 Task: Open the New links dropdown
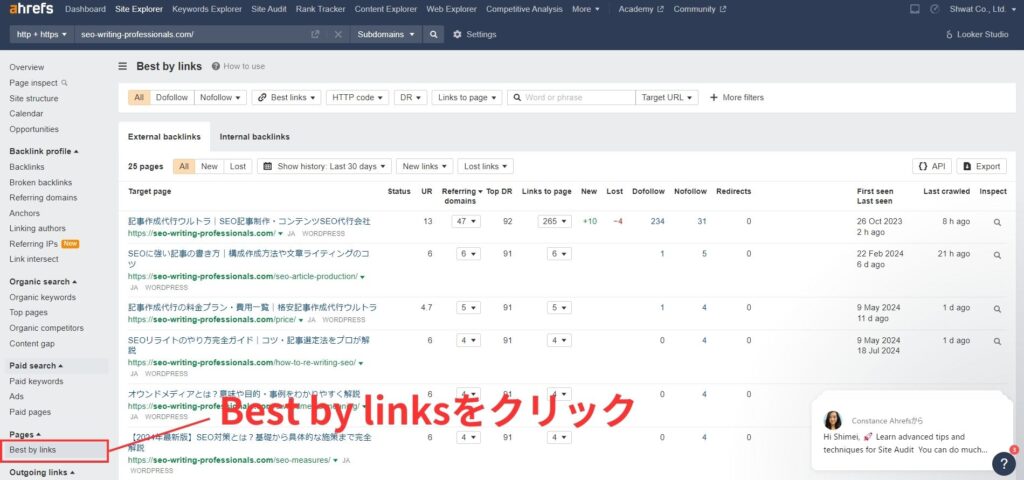pos(424,167)
